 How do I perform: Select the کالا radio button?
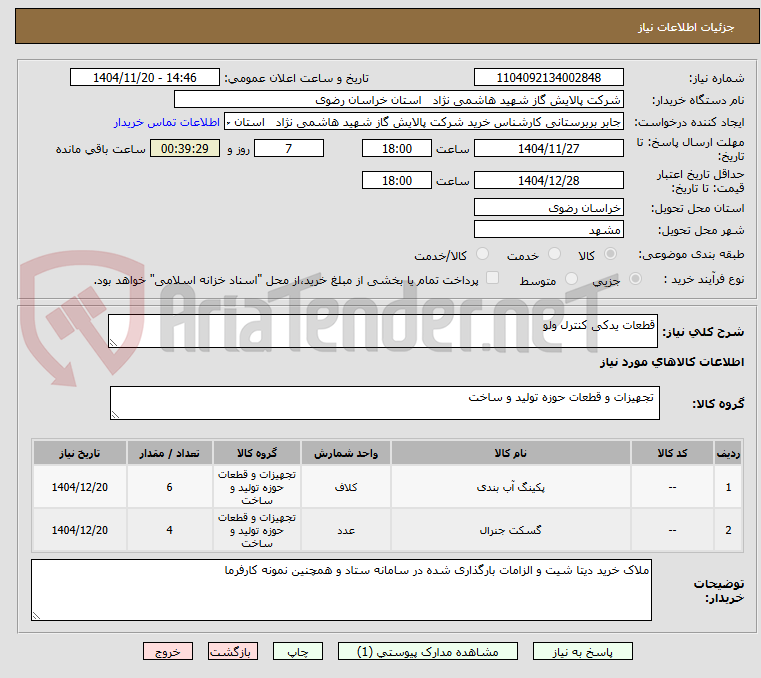[611, 254]
